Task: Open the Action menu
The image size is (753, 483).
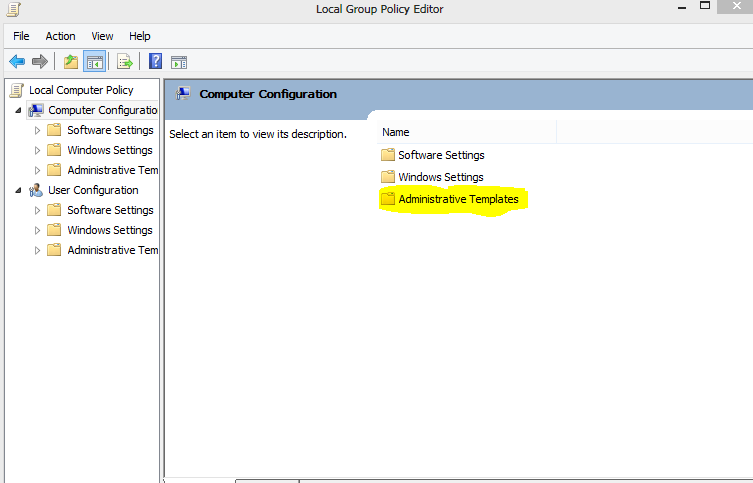Action: point(61,36)
